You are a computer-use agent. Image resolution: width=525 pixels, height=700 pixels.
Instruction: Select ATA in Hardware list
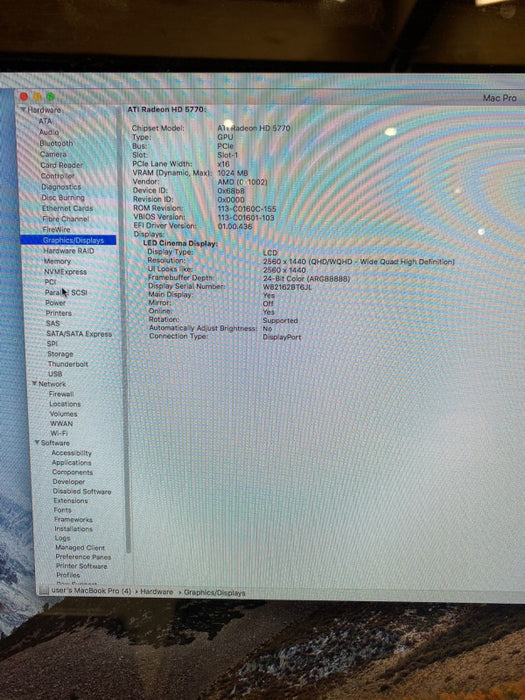(x=45, y=121)
